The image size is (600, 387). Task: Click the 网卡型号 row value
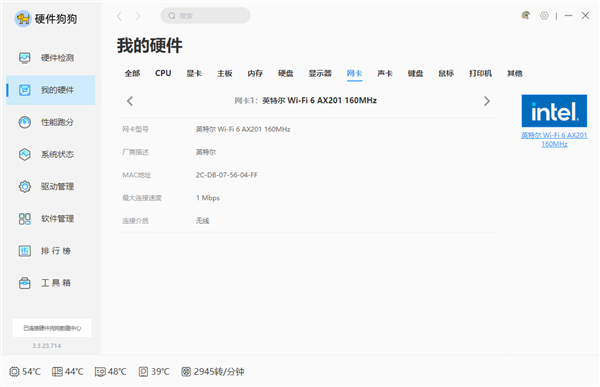[x=243, y=129]
